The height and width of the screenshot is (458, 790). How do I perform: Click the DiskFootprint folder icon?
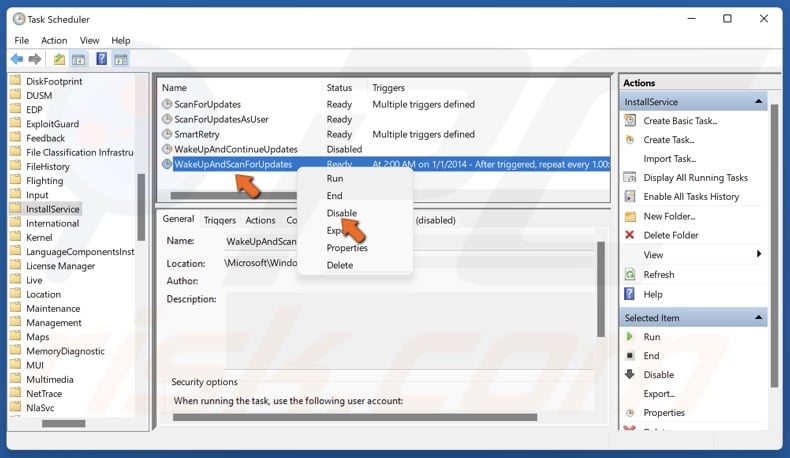click(16, 81)
